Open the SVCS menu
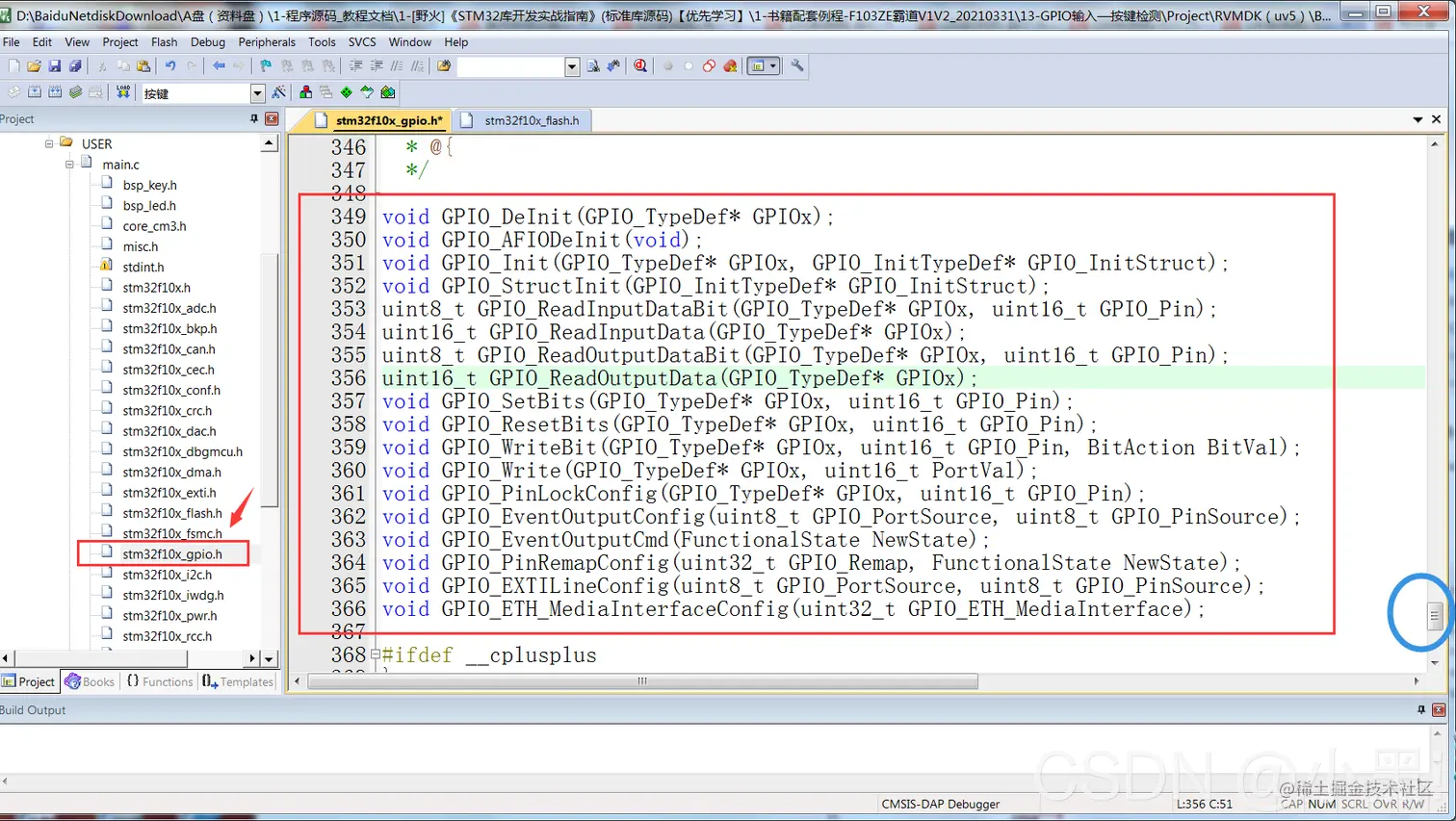Image resolution: width=1456 pixels, height=821 pixels. point(362,42)
